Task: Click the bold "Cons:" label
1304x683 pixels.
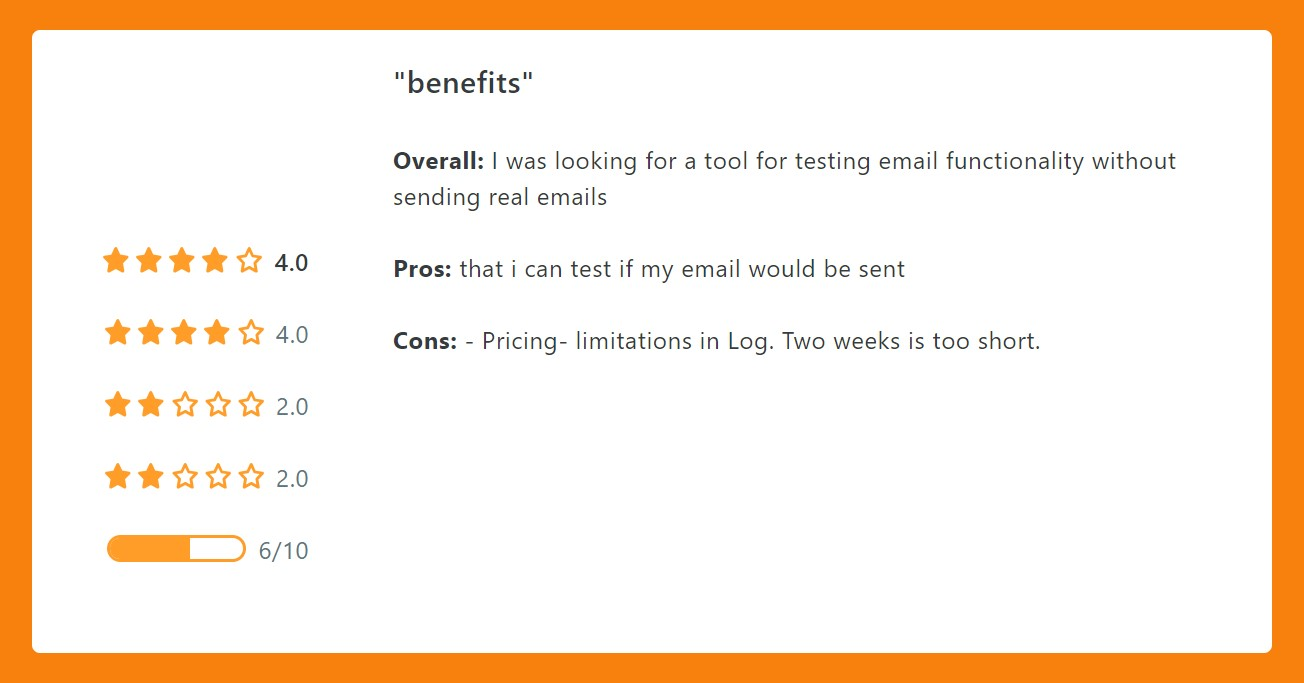Action: [425, 341]
